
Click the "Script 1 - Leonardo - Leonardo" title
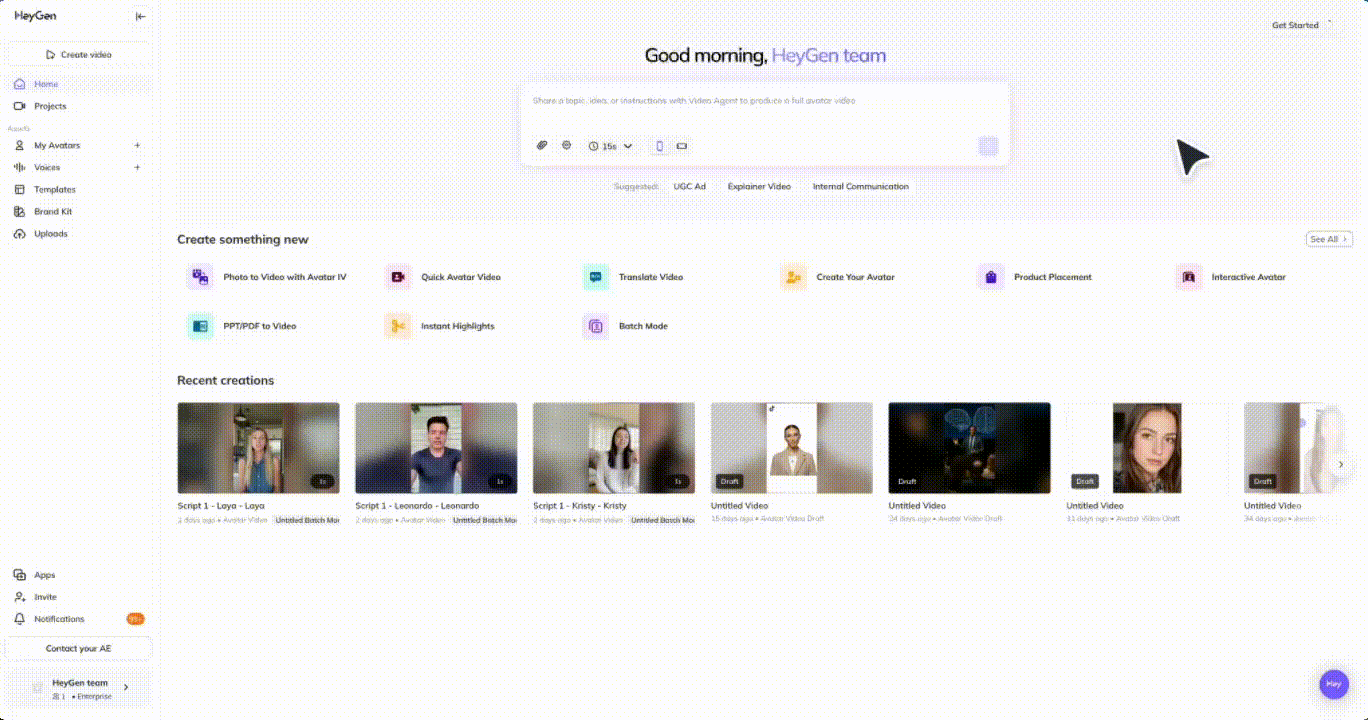pos(417,506)
